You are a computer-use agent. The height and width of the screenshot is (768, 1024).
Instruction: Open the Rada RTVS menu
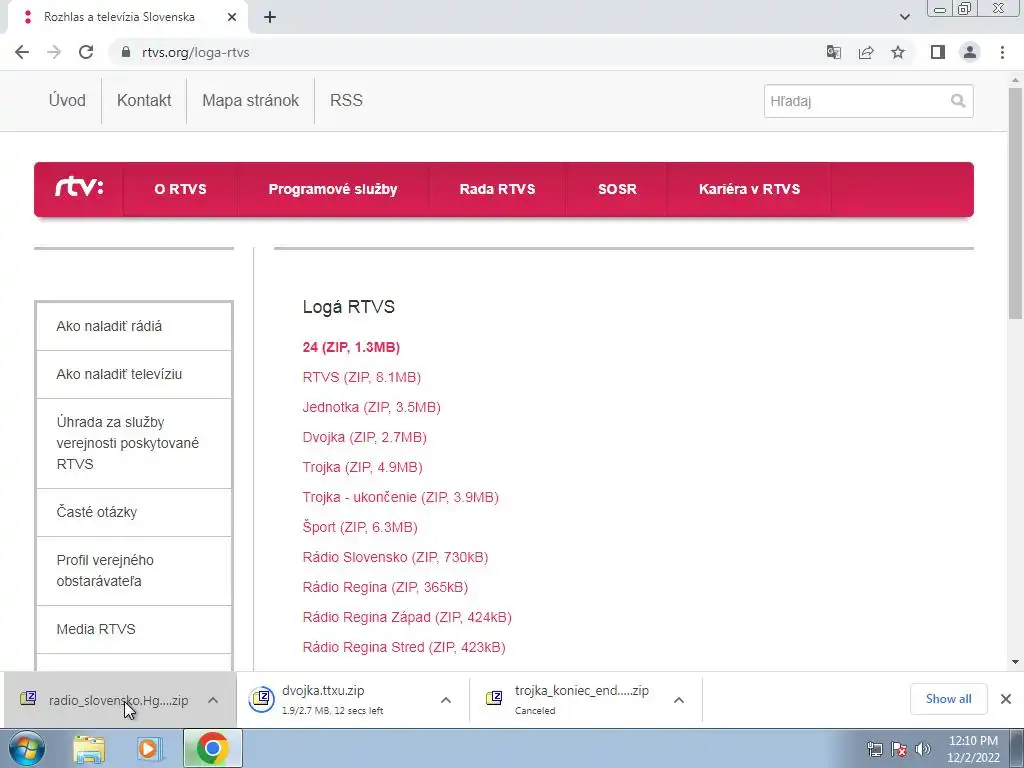pyautogui.click(x=498, y=189)
